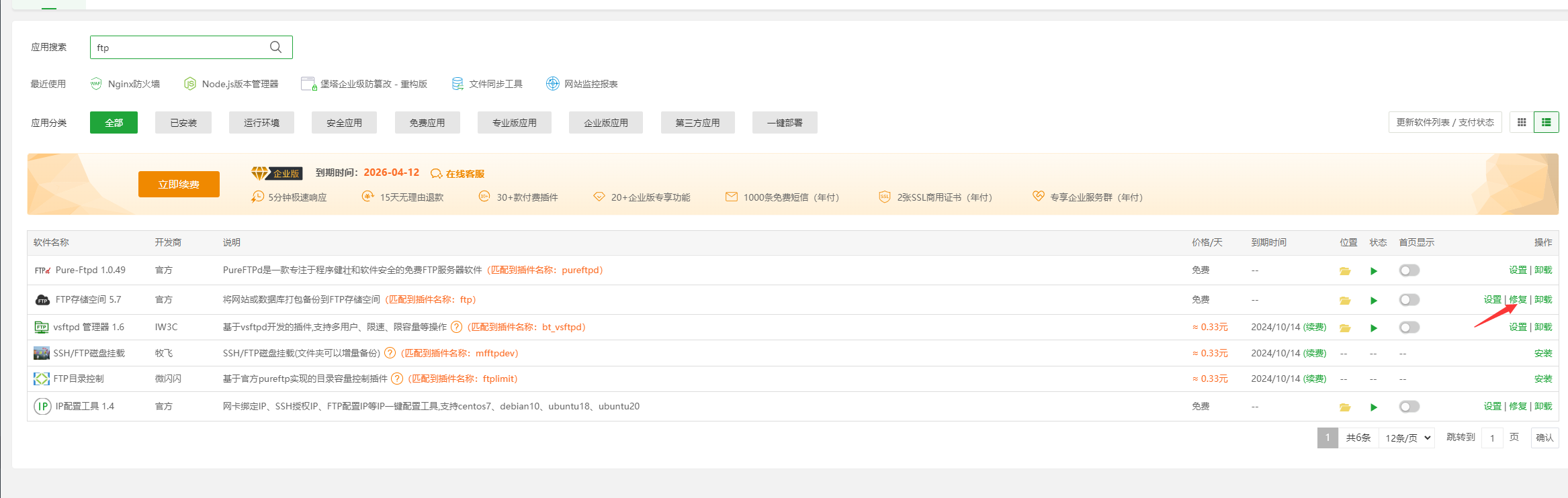Screen dimensions: 1568x498
Task: Click IP配置工具 status play icon
Action: point(1374,407)
